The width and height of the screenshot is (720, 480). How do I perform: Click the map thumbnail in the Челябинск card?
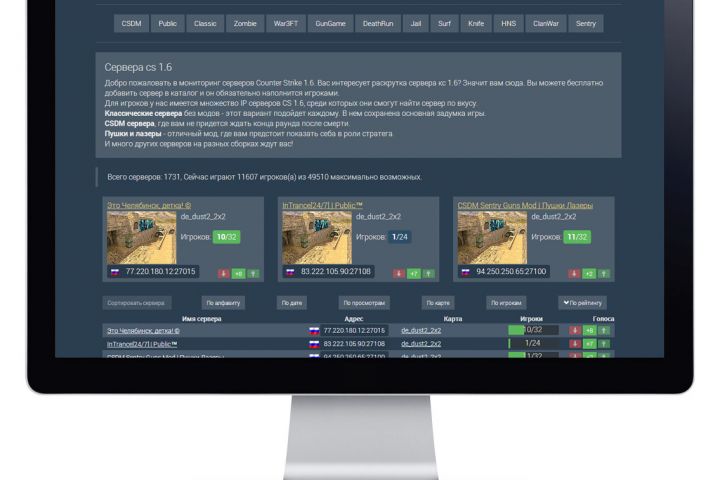(141, 237)
